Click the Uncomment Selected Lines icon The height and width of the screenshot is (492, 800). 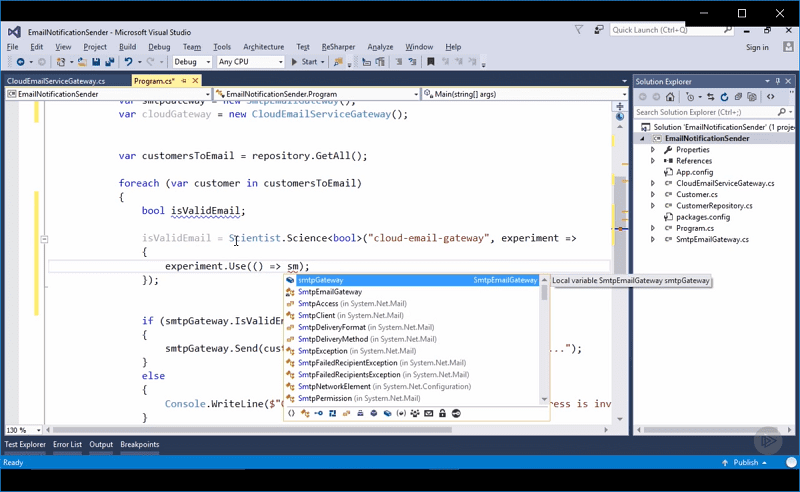pyautogui.click(x=412, y=62)
